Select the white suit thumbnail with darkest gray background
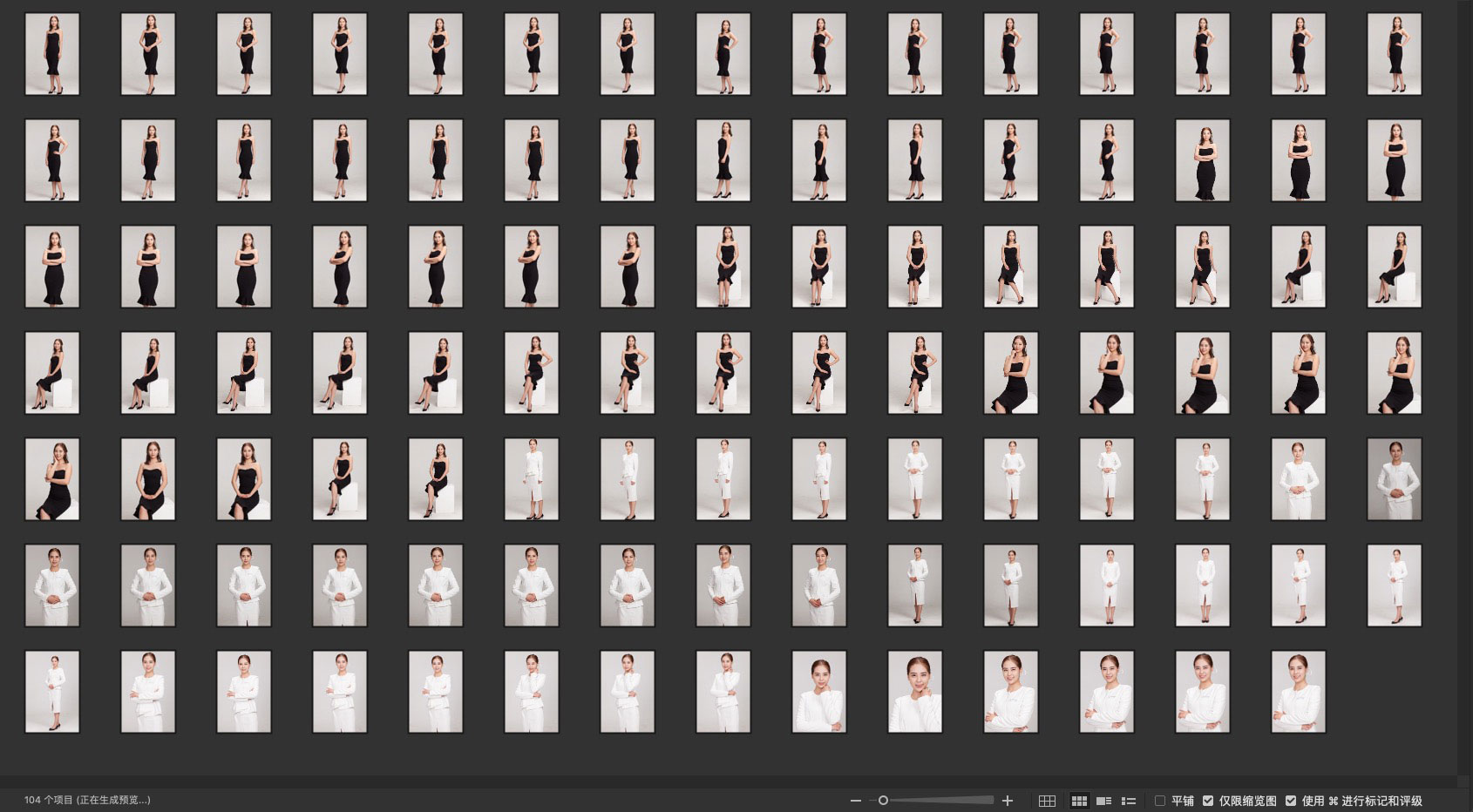The height and width of the screenshot is (812, 1473). 1395,479
